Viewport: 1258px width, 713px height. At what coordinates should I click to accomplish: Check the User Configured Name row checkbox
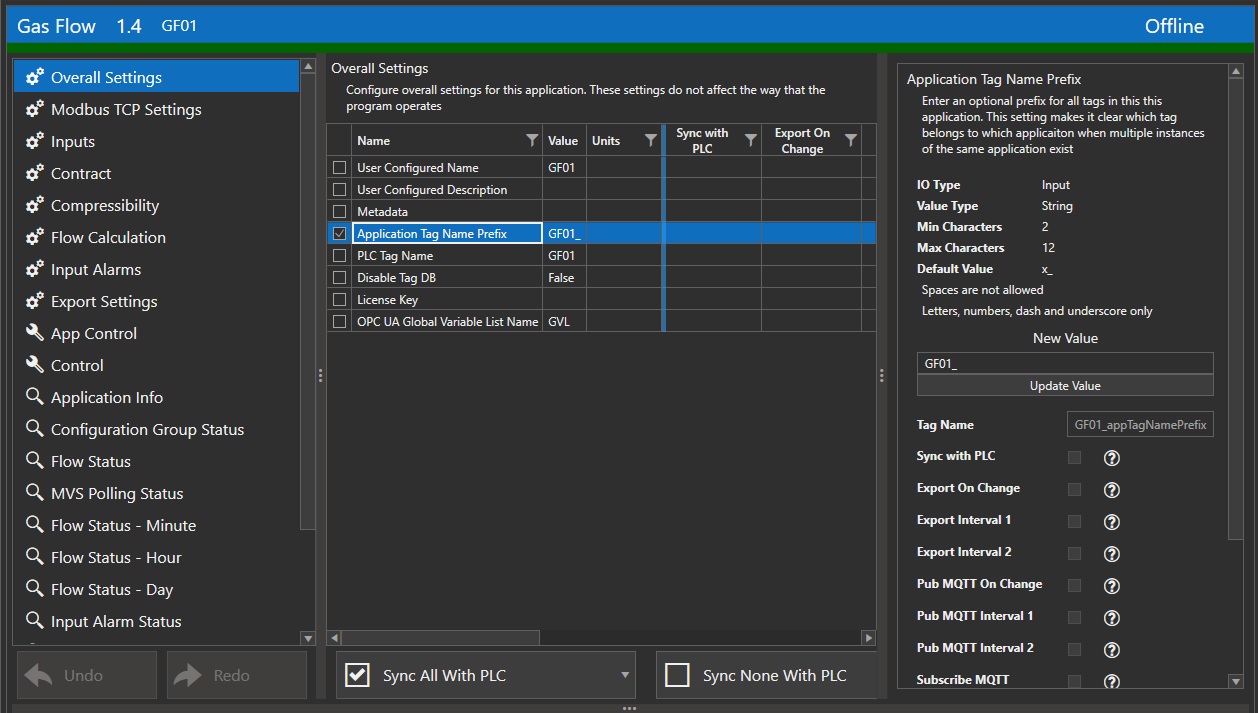pos(340,168)
